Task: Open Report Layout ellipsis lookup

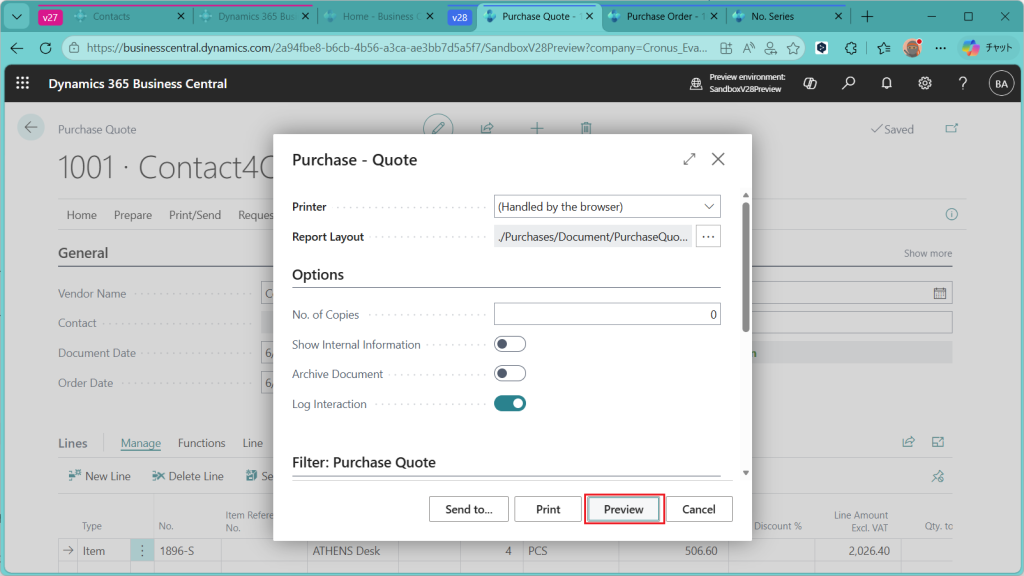Action: 708,237
